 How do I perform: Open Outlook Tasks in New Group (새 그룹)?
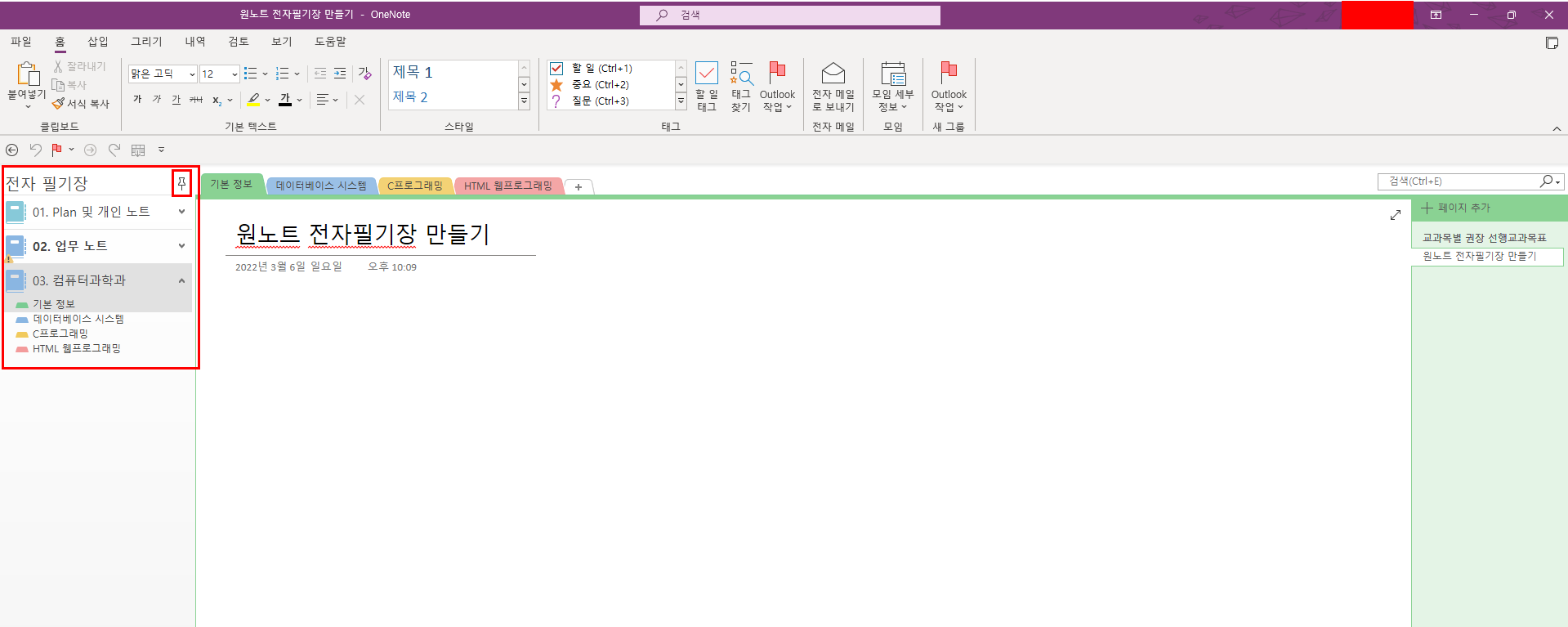(x=949, y=87)
